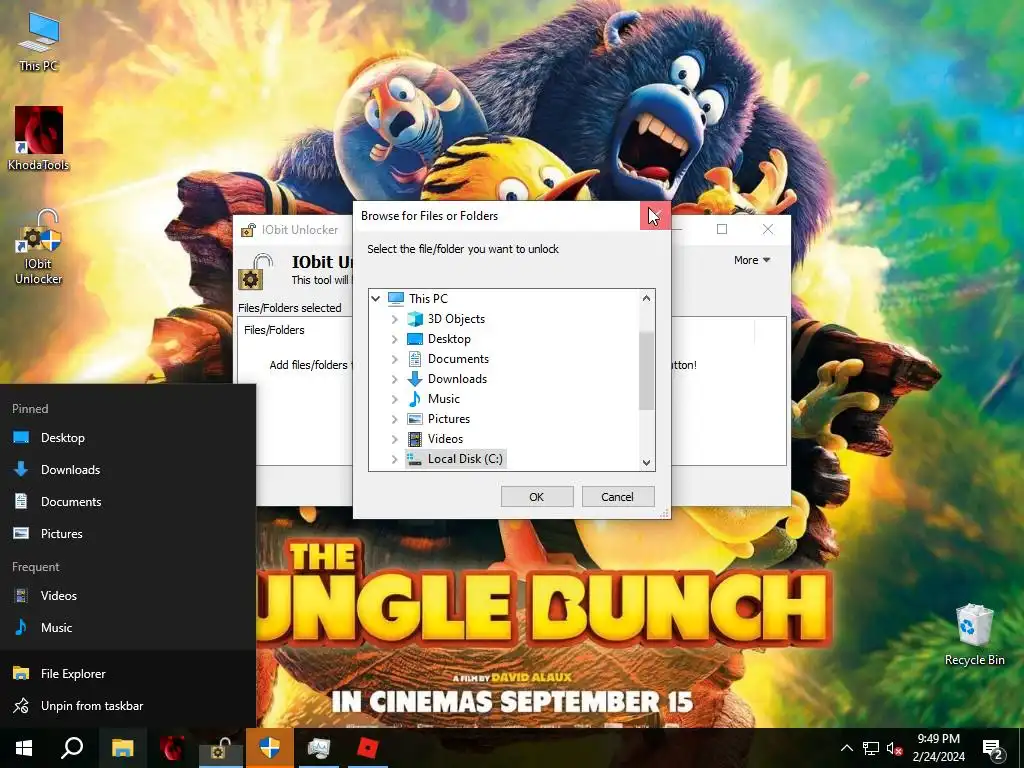1024x768 pixels.
Task: Close the IObit Unlocker window
Action: 768,229
